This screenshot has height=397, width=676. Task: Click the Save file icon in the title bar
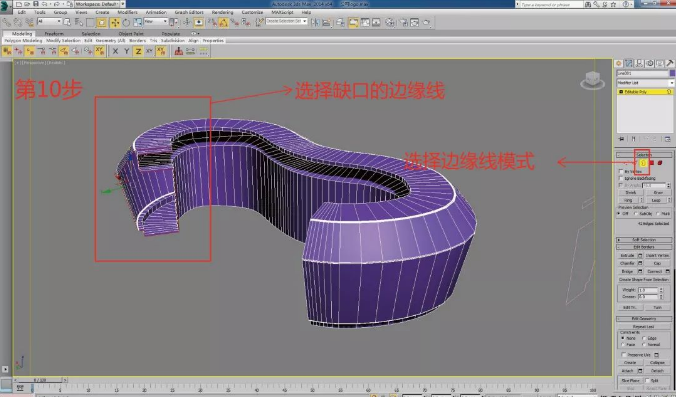[36, 4]
